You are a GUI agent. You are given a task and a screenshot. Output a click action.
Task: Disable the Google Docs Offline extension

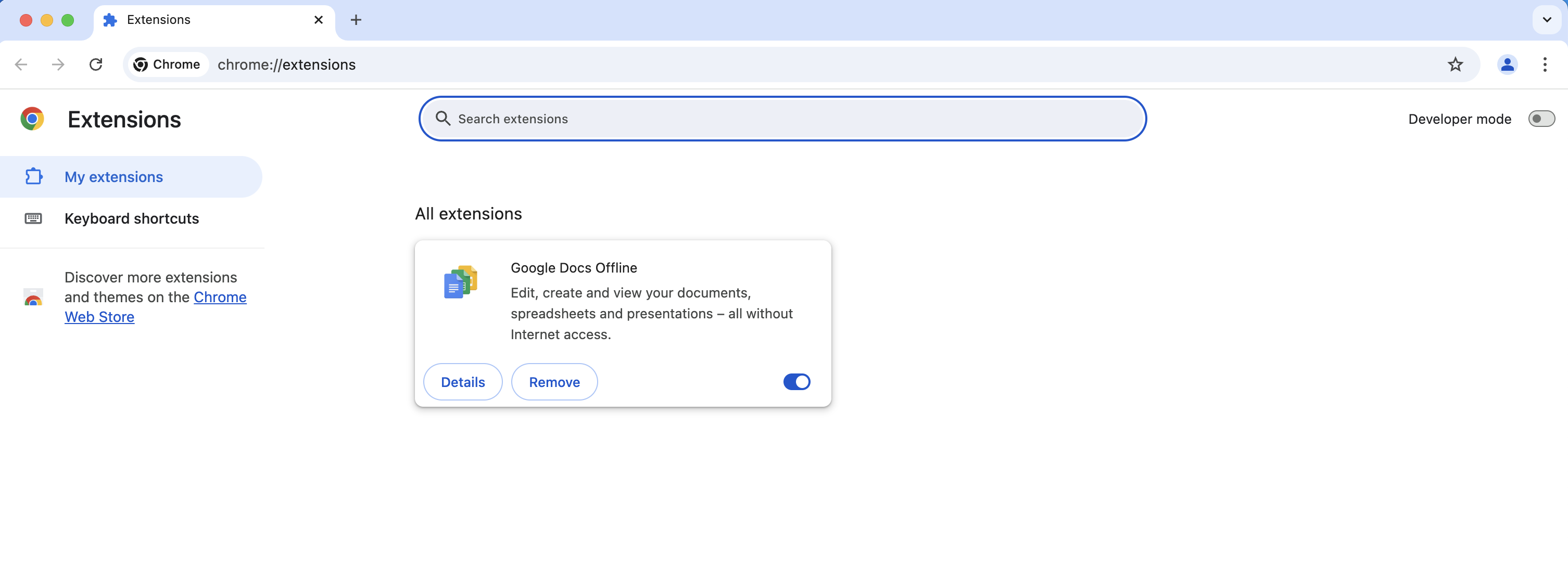(x=797, y=381)
